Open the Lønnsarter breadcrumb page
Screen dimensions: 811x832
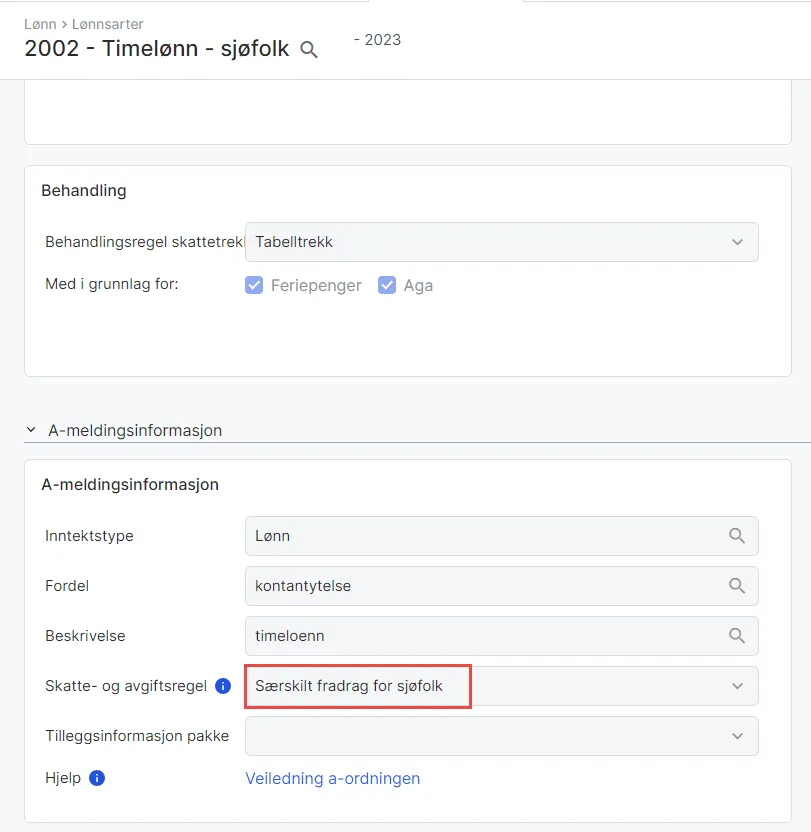pos(107,24)
